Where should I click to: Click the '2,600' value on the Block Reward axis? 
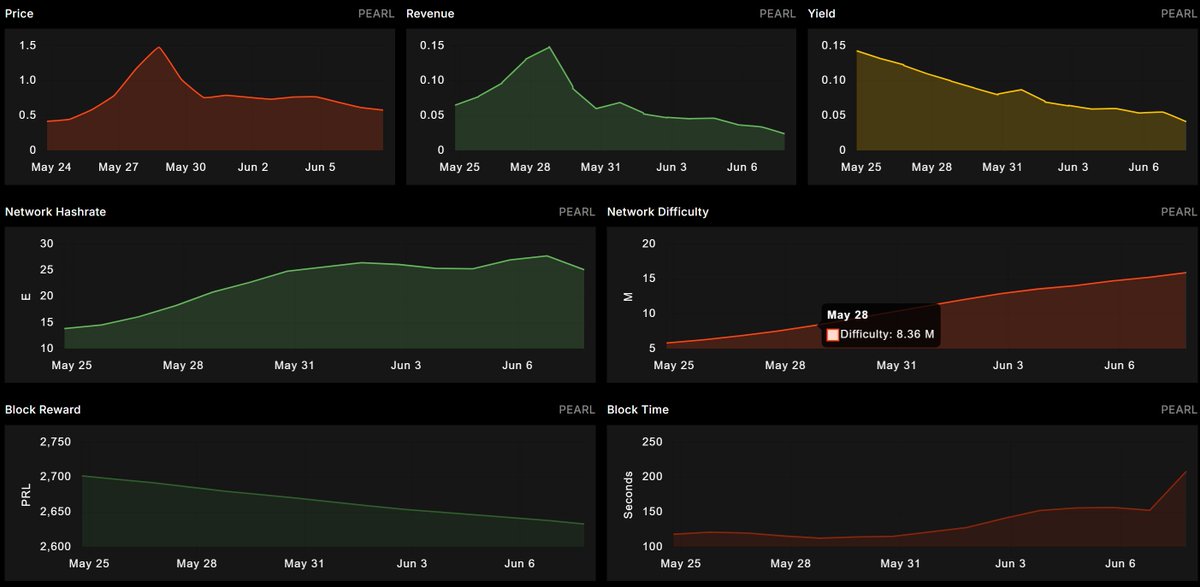(x=55, y=546)
